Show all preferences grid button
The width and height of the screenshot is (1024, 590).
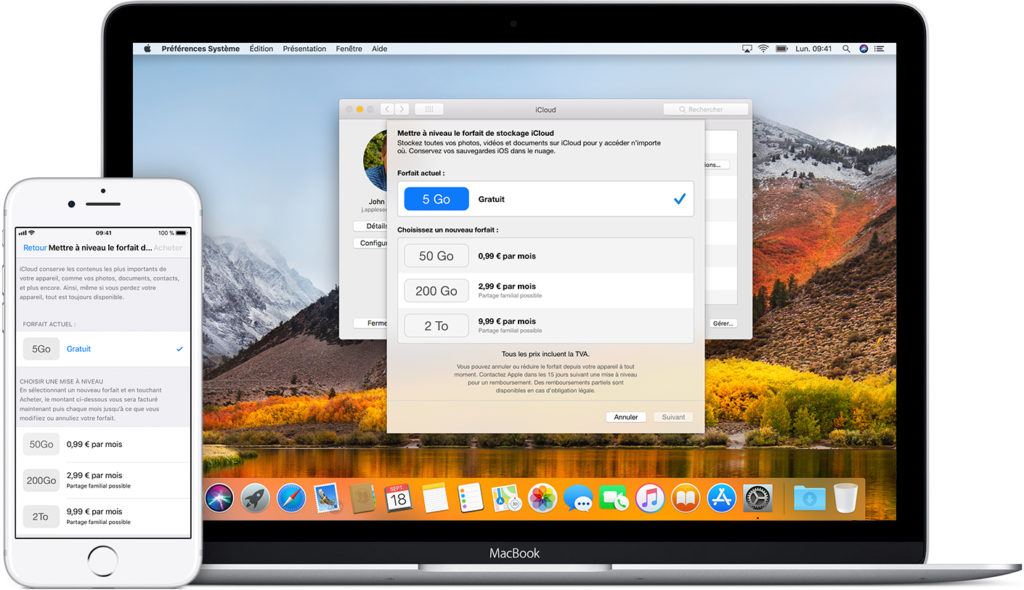(x=429, y=109)
